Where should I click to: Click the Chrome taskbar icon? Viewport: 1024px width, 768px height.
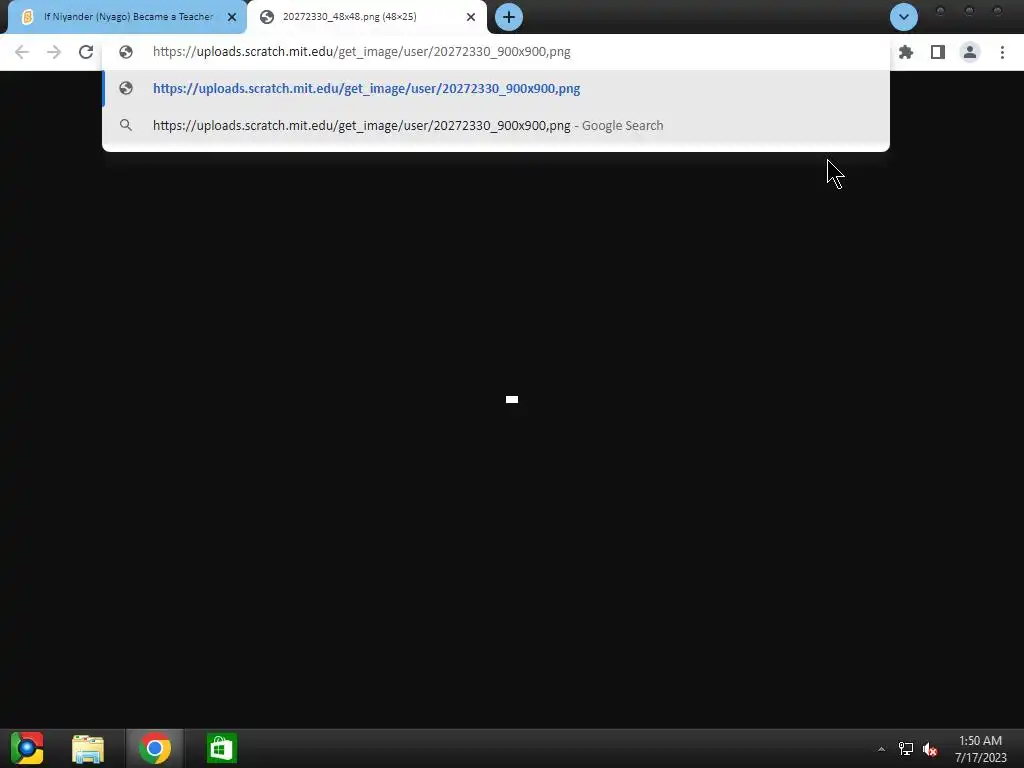click(155, 748)
